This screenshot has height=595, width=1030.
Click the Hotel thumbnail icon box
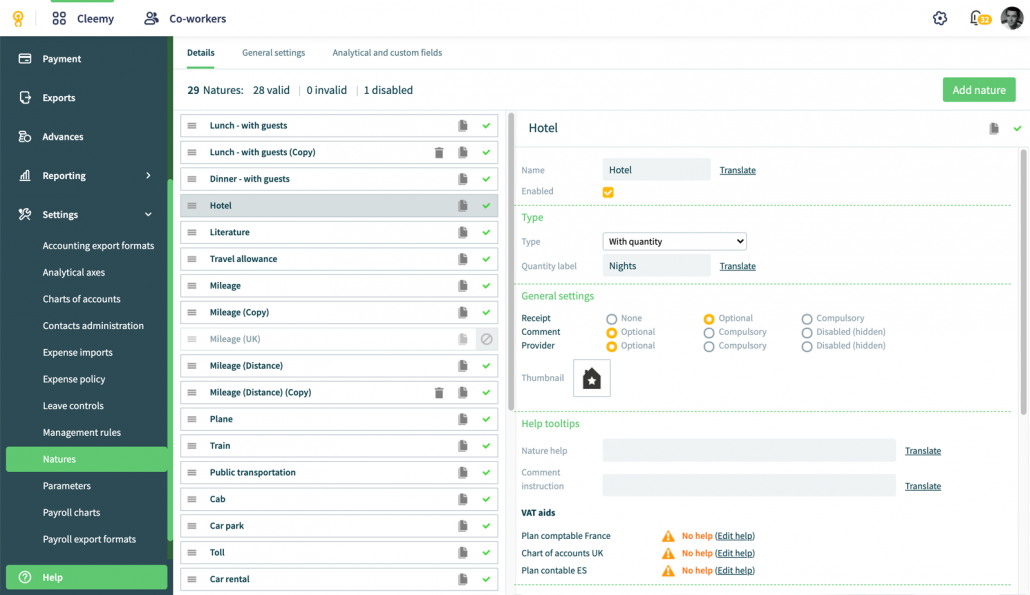pyautogui.click(x=592, y=378)
